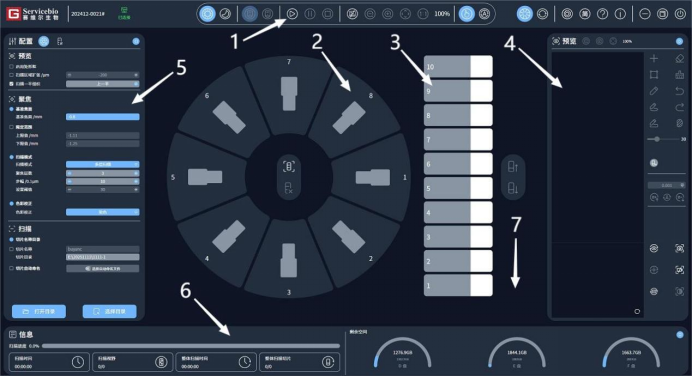The image size is (693, 377).
Task: Open the scan mode blue dropdown
Action: 103,164
